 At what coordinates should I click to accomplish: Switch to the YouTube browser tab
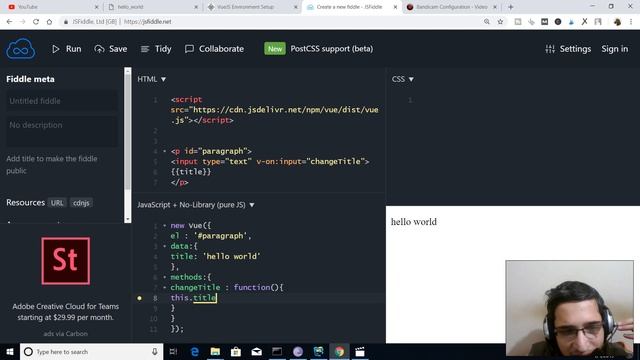point(53,7)
